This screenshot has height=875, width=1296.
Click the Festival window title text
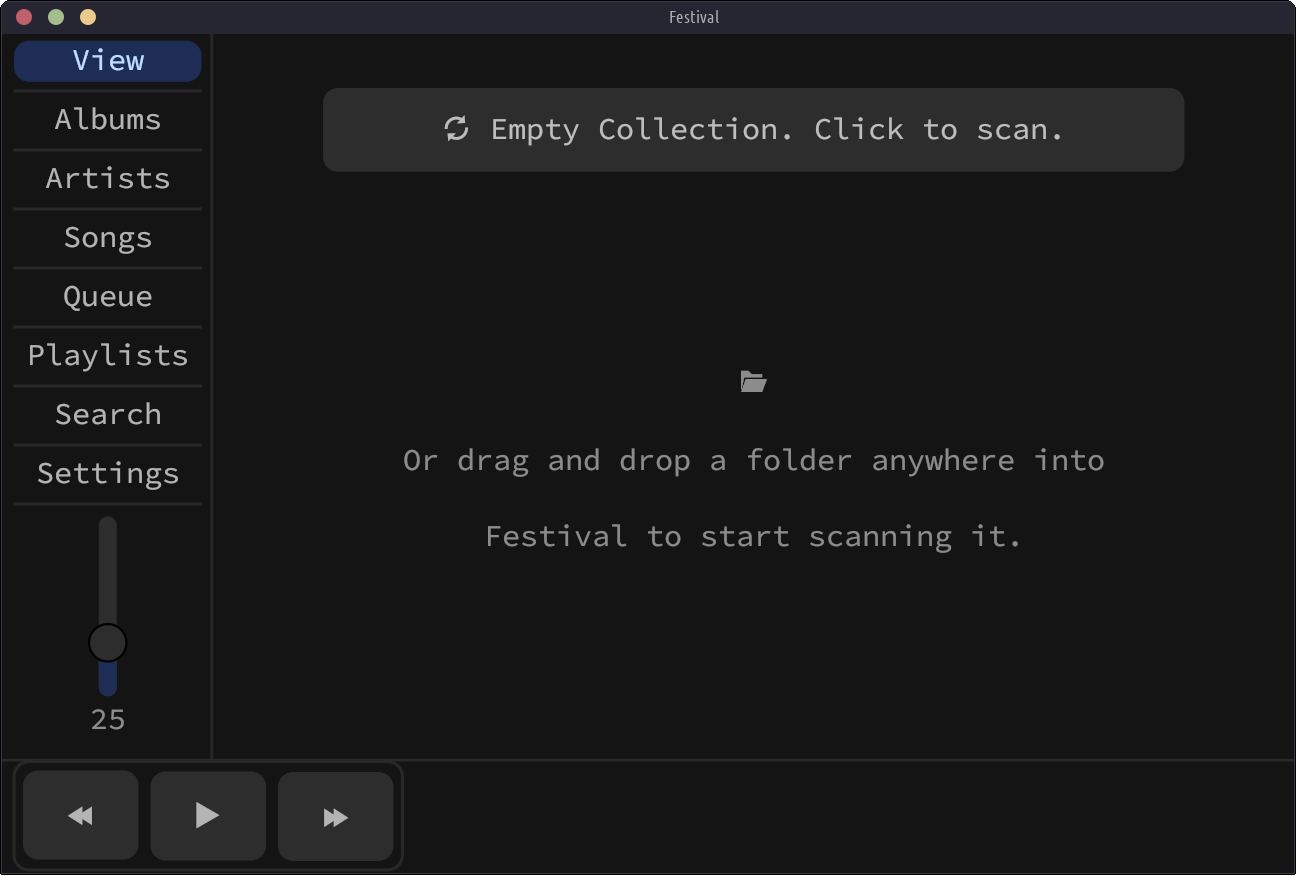[x=694, y=17]
